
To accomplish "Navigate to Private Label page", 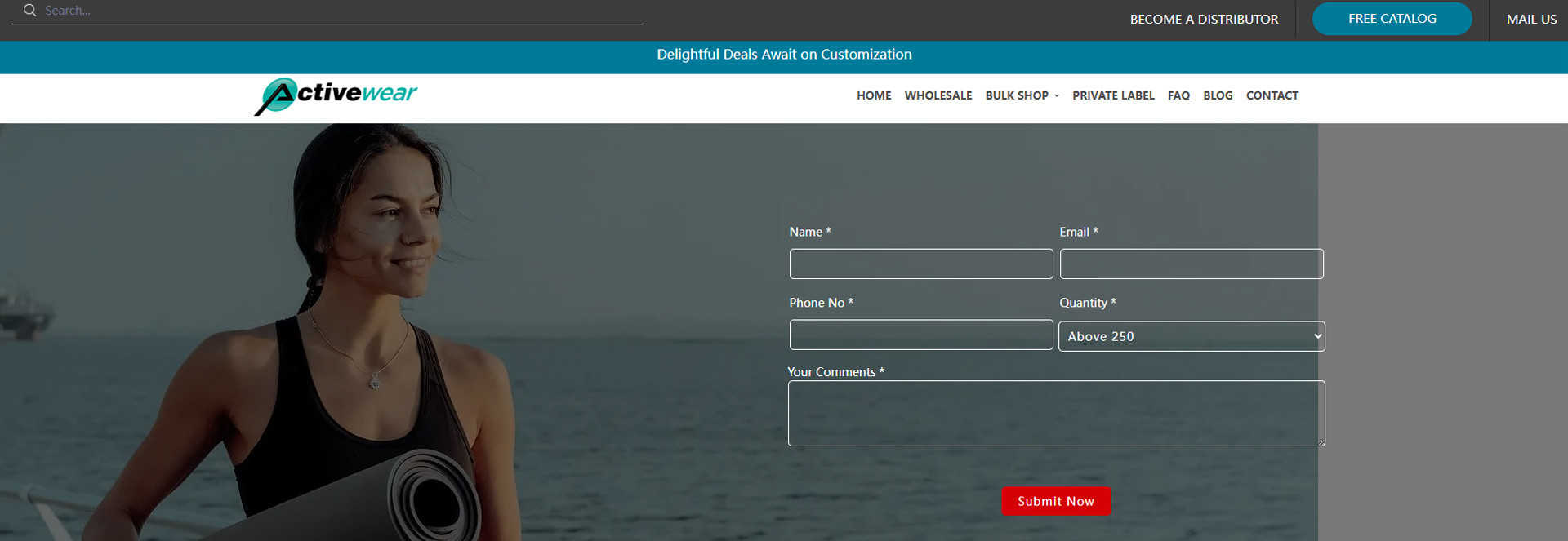I will click(x=1113, y=95).
